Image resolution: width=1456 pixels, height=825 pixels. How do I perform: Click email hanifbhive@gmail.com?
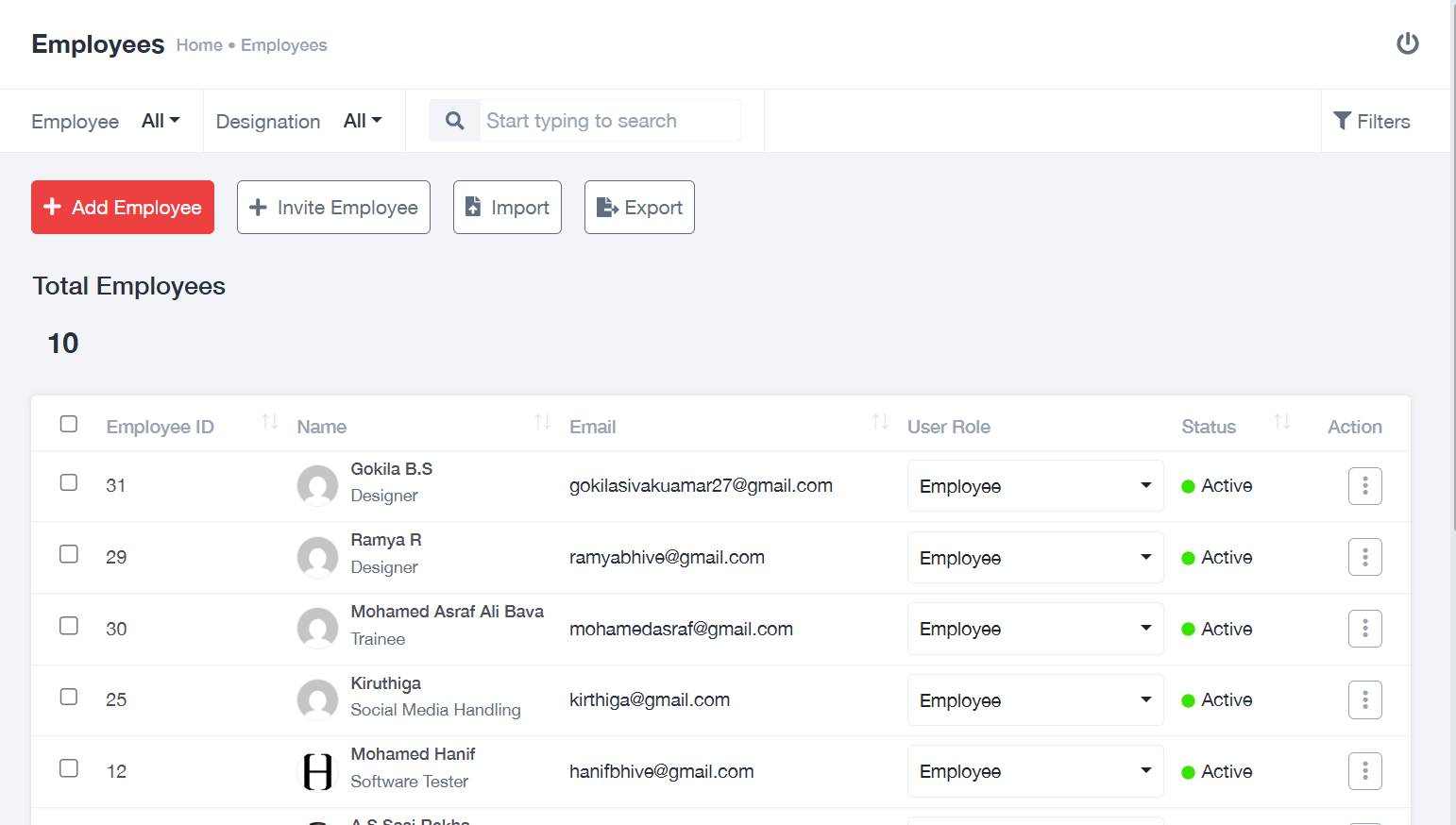pos(661,771)
